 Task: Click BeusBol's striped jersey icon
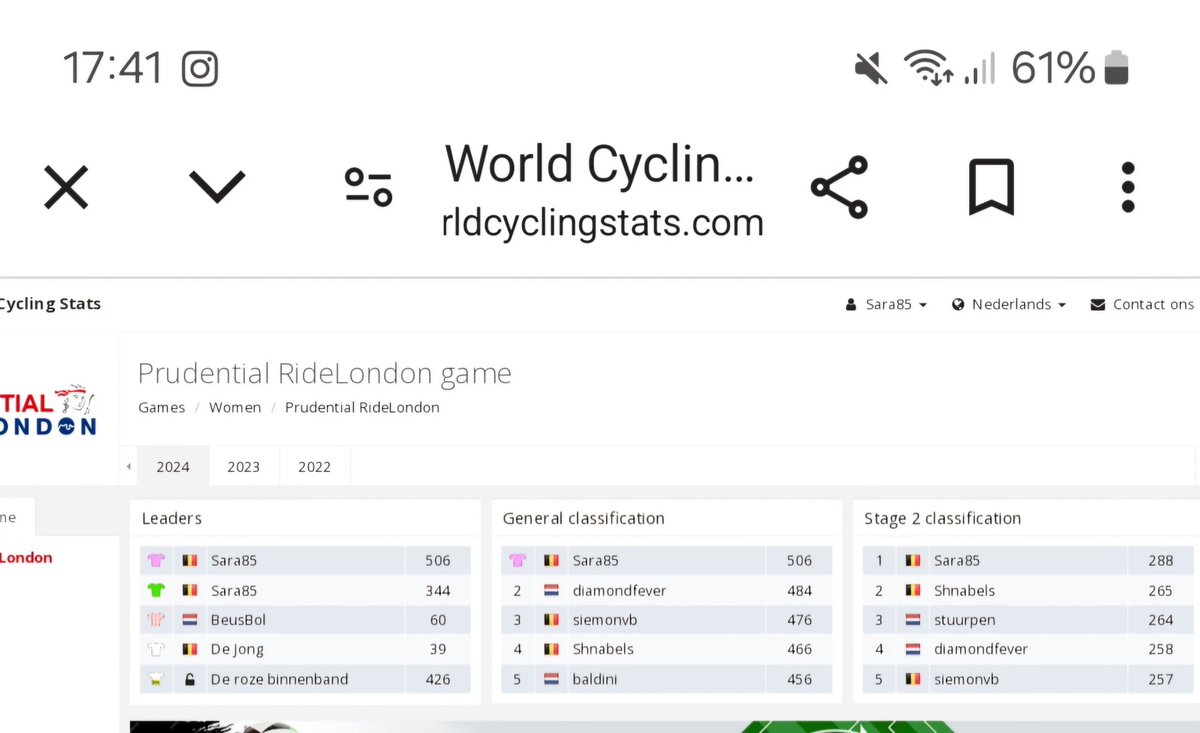[x=156, y=620]
